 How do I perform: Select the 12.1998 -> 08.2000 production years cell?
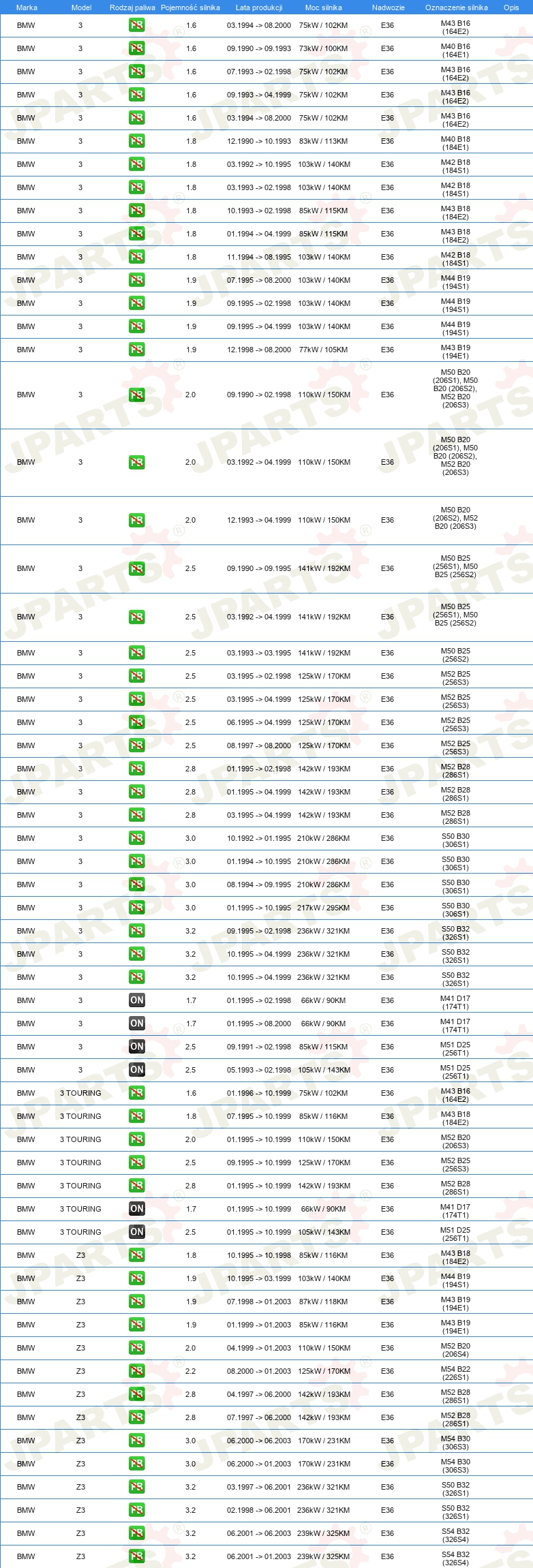[259, 350]
